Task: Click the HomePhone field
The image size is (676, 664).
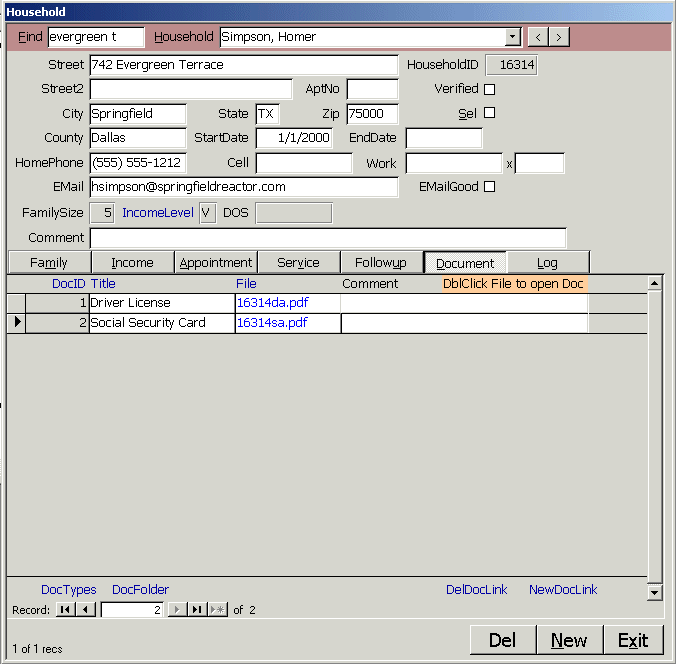Action: point(138,163)
